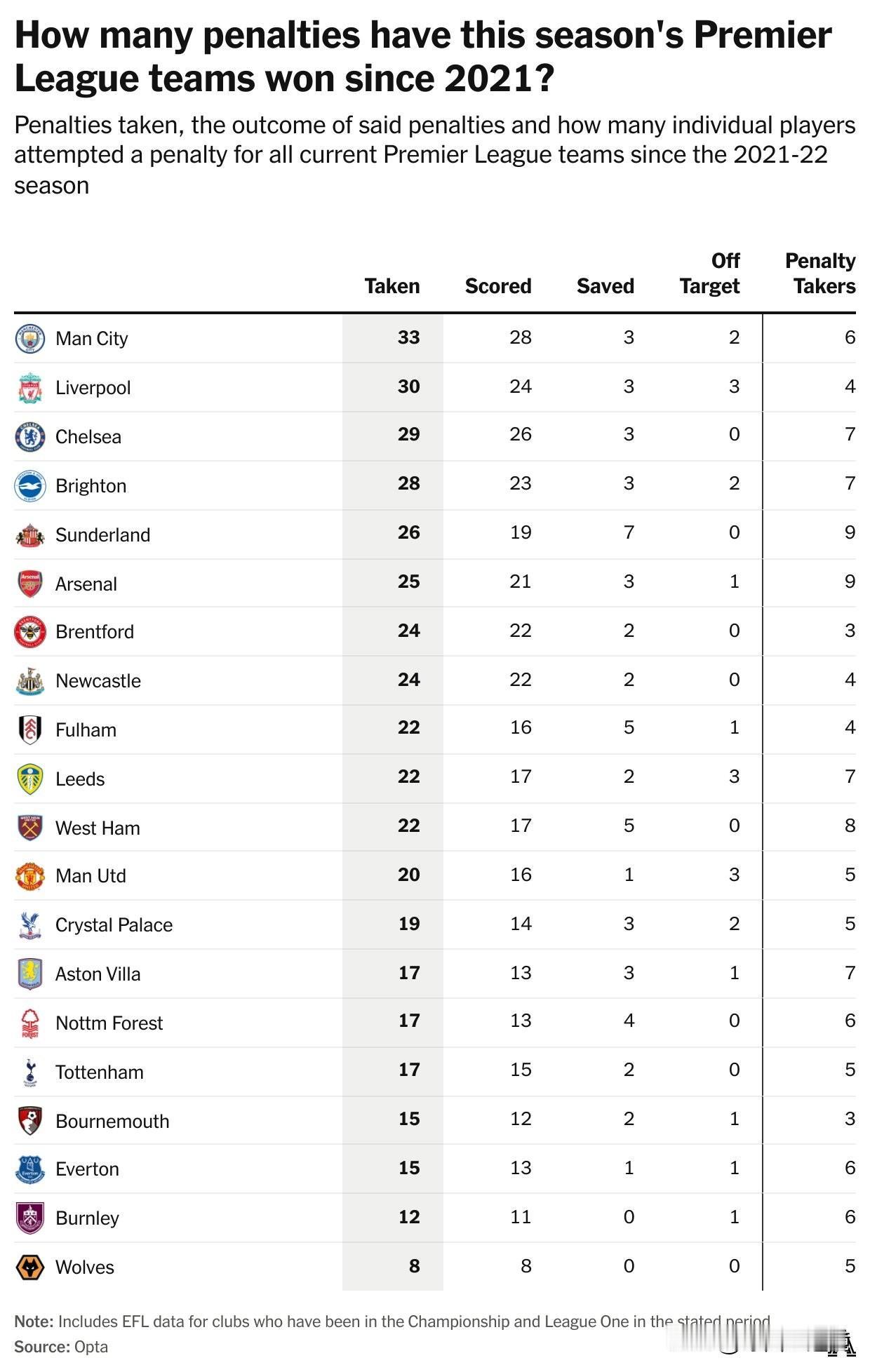Click the Brighton club crest

pos(30,485)
